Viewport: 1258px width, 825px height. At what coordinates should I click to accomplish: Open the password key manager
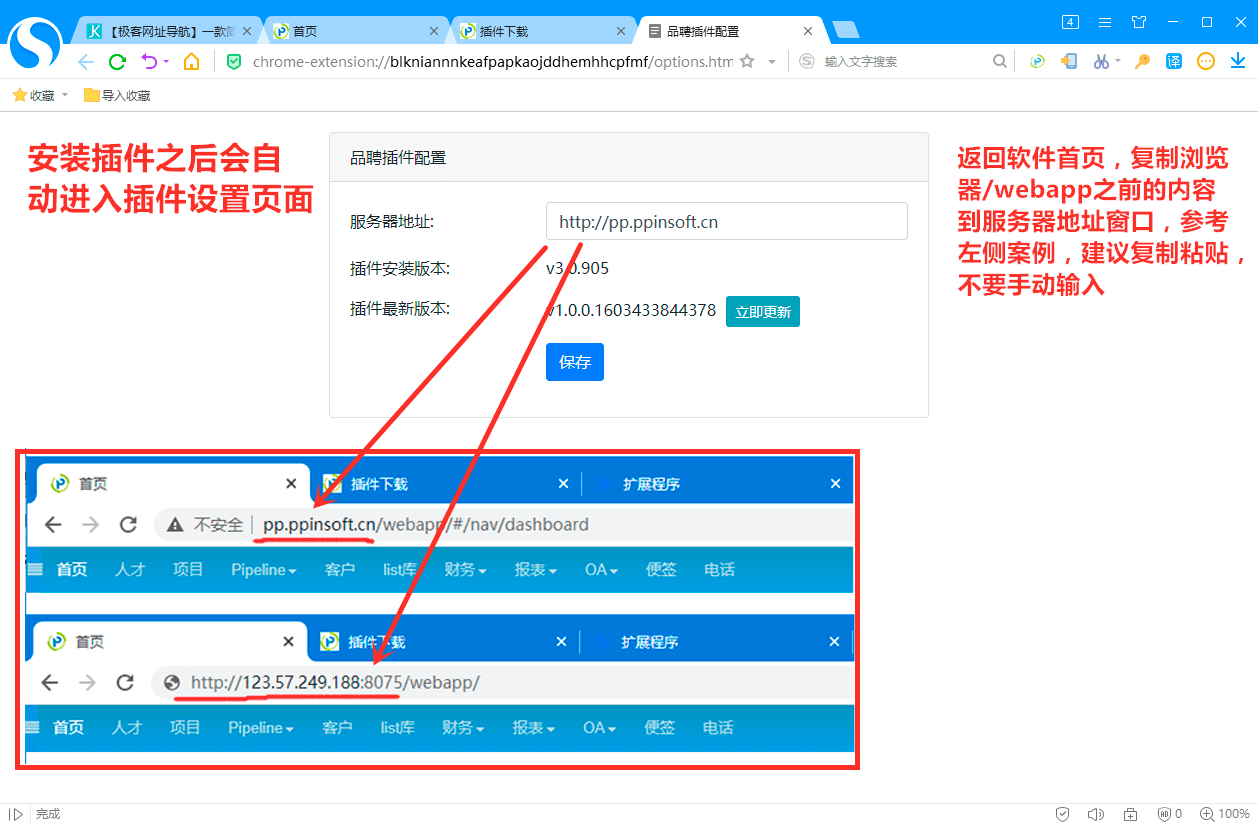pyautogui.click(x=1141, y=60)
